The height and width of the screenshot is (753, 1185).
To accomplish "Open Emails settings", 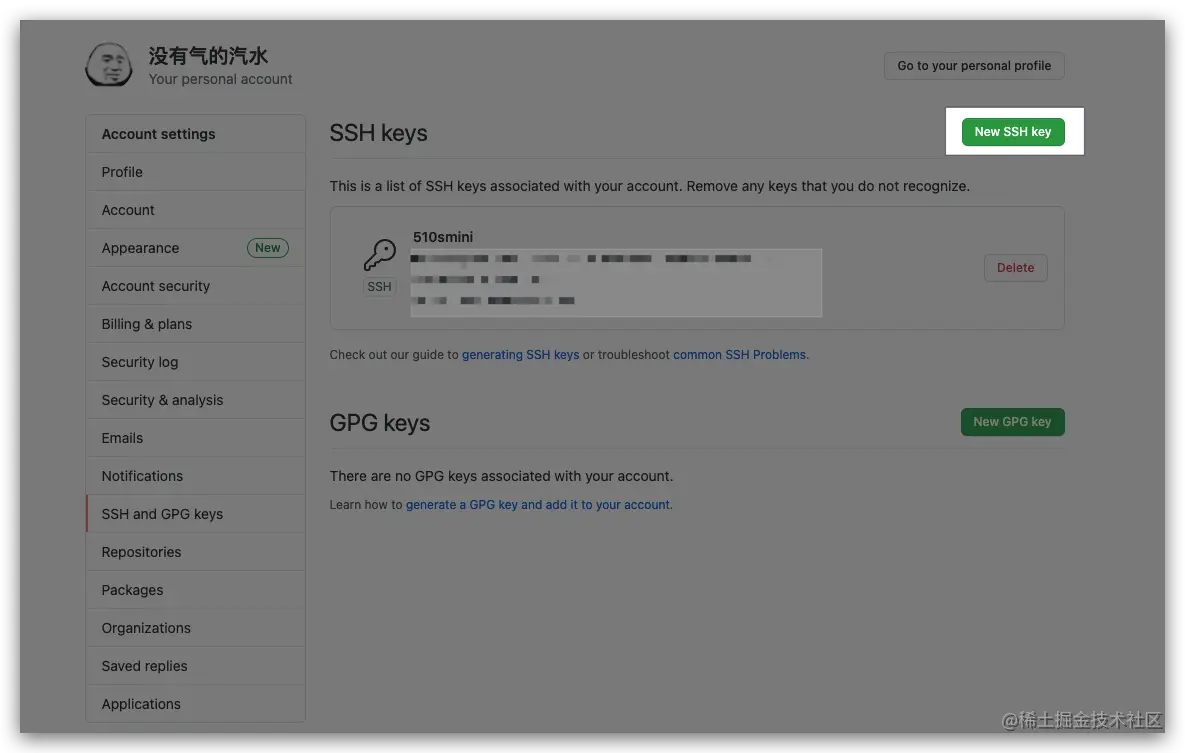I will (196, 438).
